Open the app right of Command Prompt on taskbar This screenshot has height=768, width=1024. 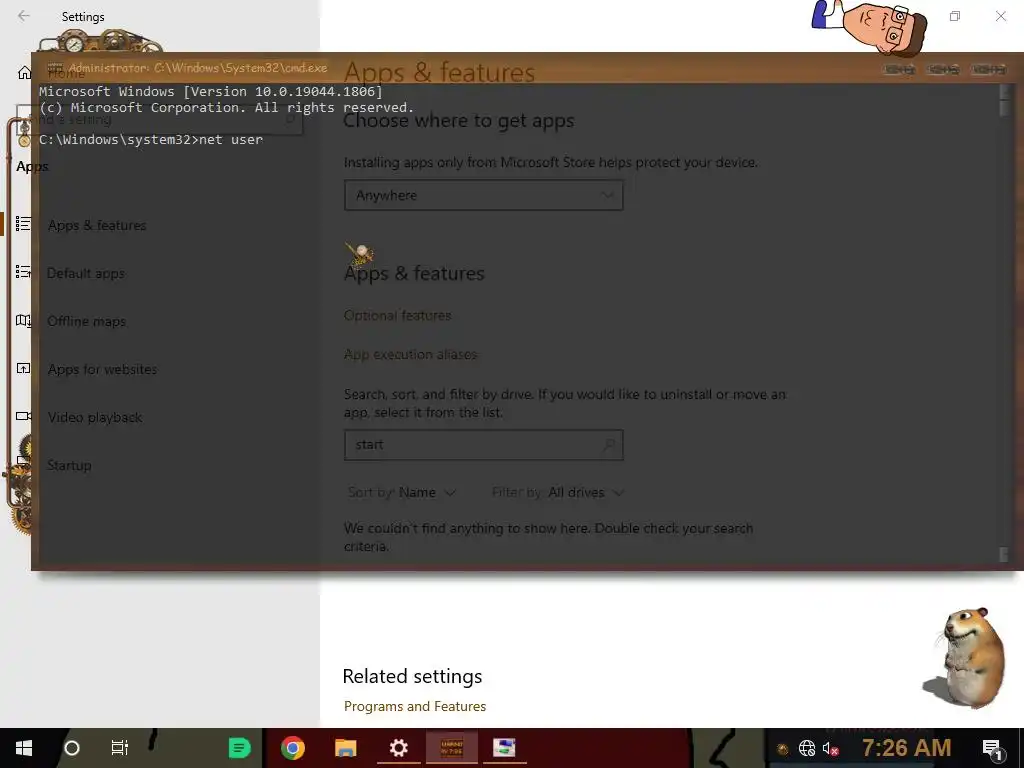pyautogui.click(x=504, y=748)
